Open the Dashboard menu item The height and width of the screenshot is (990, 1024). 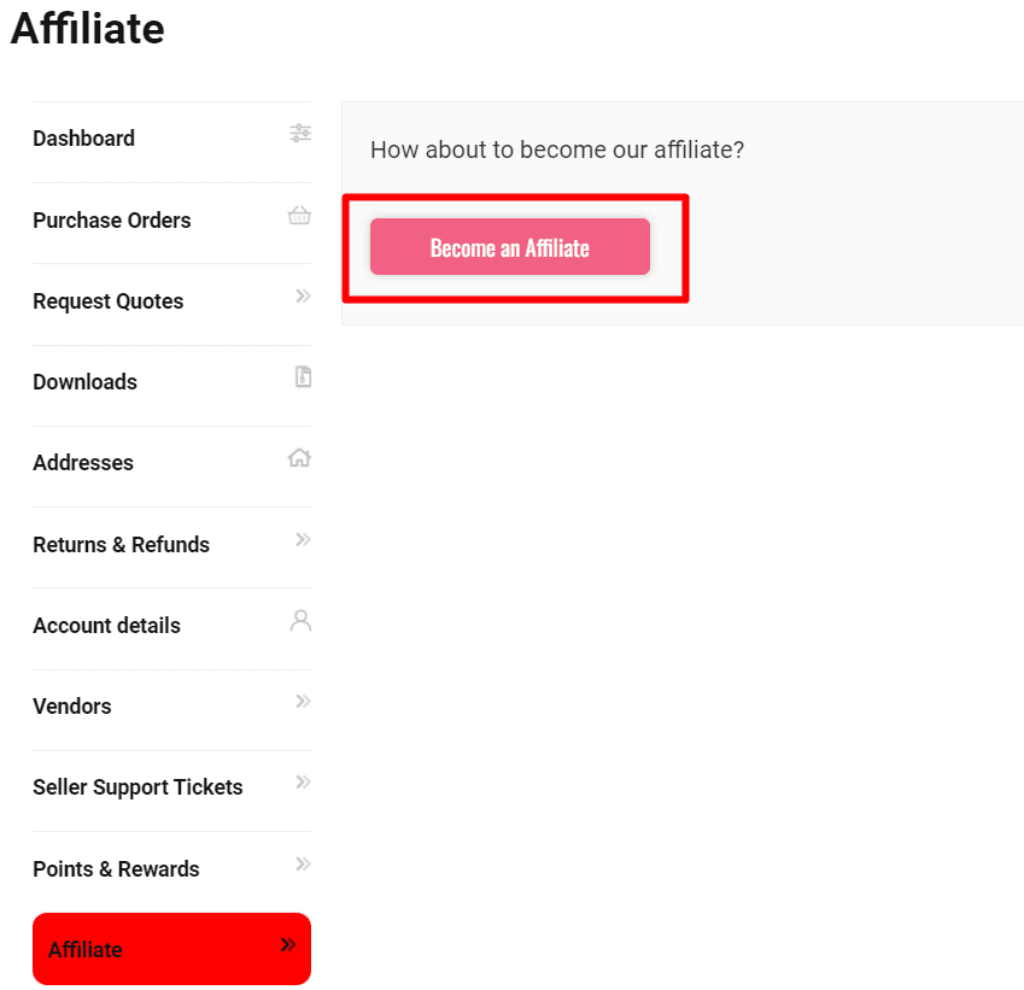point(84,138)
